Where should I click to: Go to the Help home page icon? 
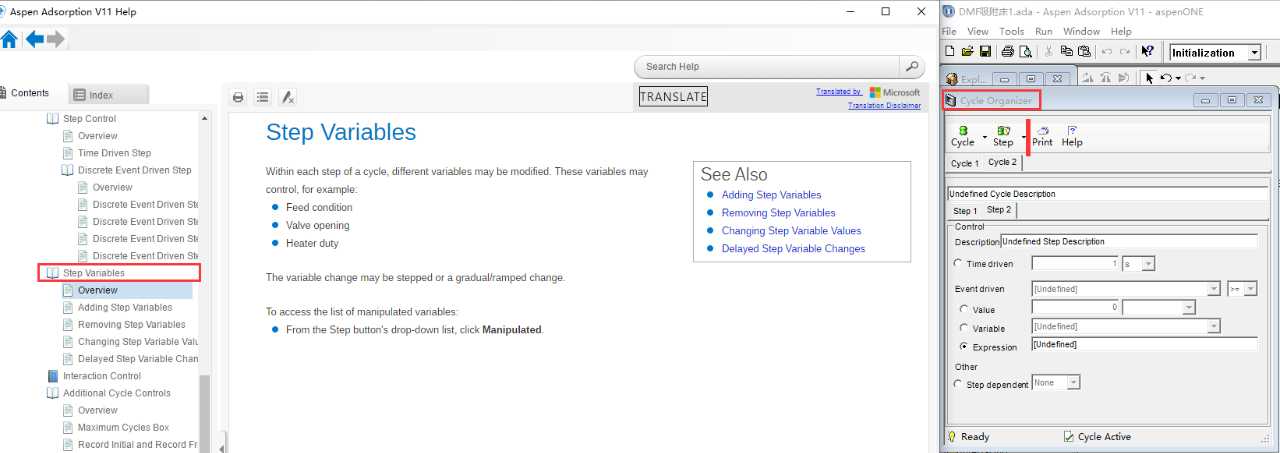[10, 40]
